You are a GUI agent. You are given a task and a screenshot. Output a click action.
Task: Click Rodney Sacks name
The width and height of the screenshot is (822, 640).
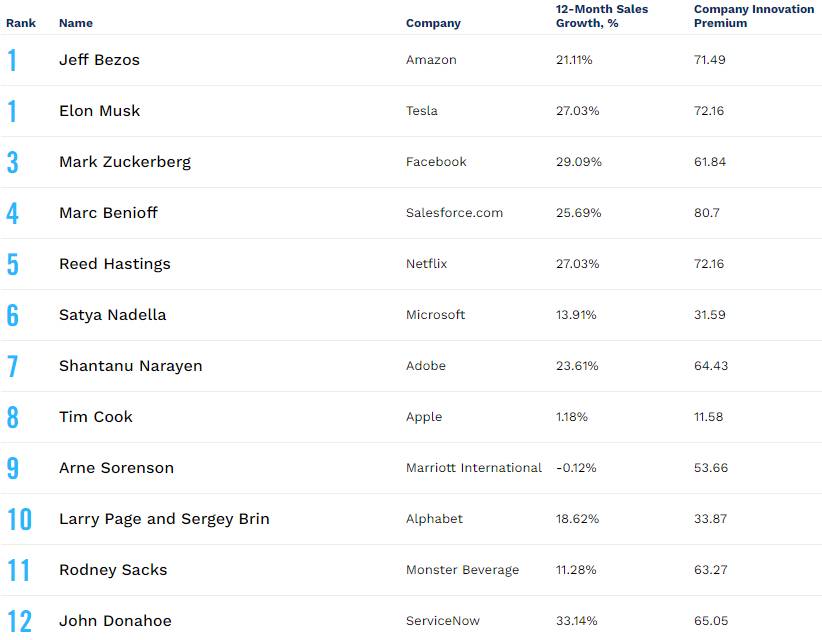pyautogui.click(x=113, y=570)
